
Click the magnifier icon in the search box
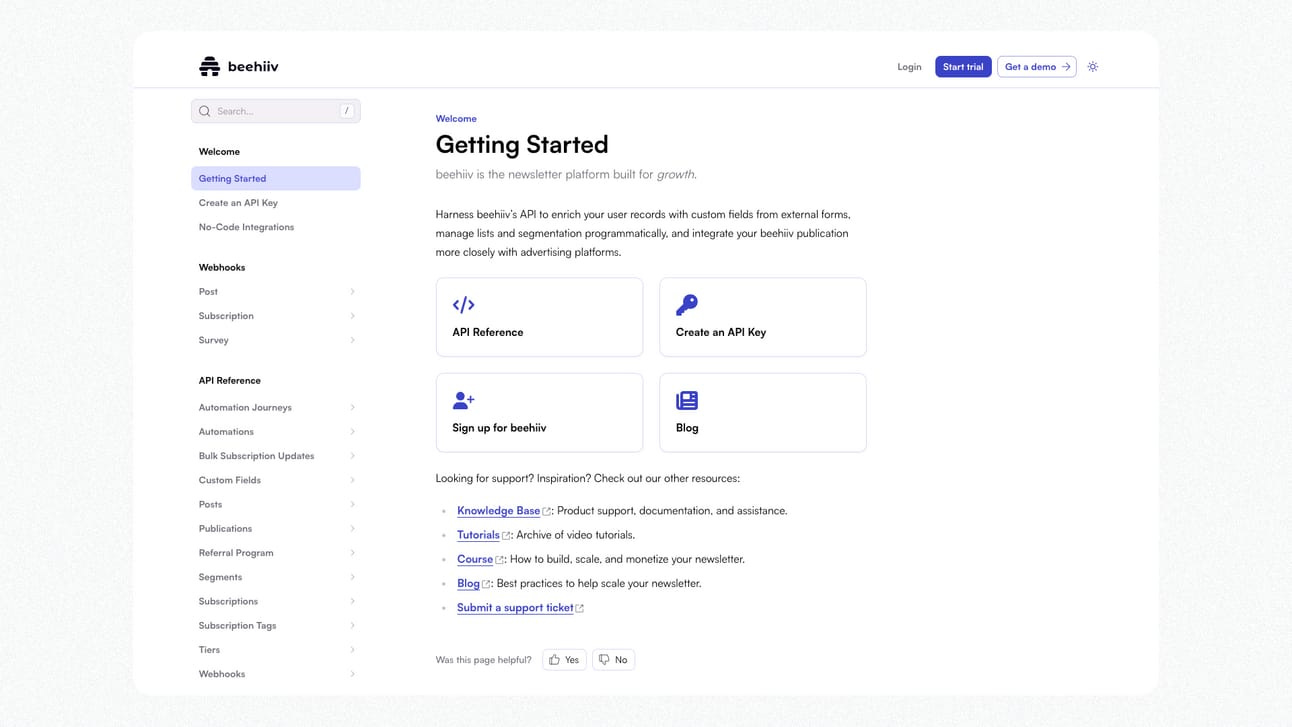pyautogui.click(x=205, y=111)
